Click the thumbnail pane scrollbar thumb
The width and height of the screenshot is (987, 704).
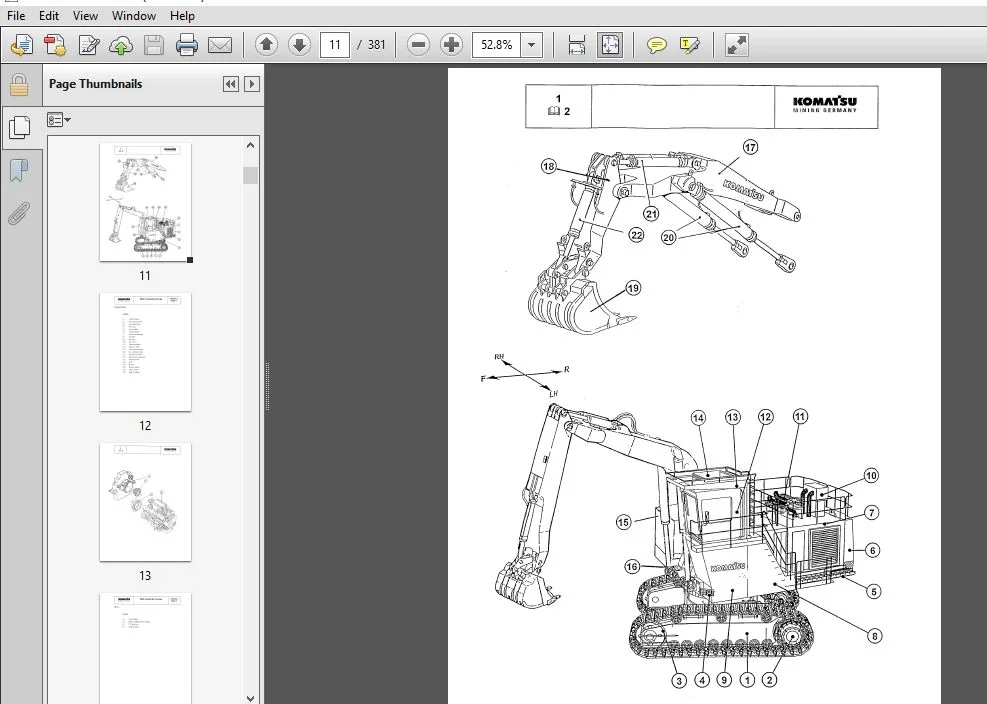251,175
